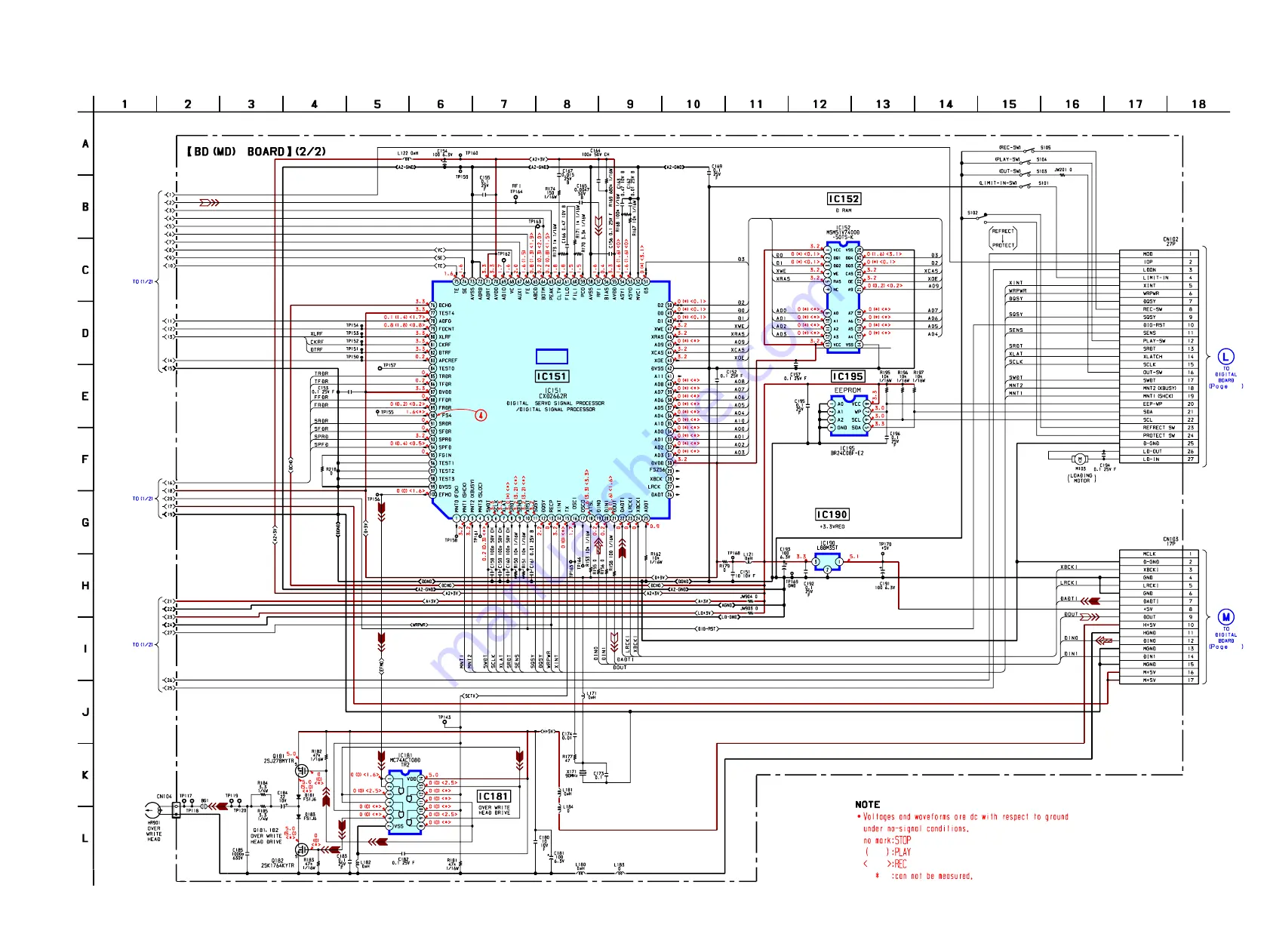Click the circled 4 waveform marker near FS4

(x=481, y=415)
